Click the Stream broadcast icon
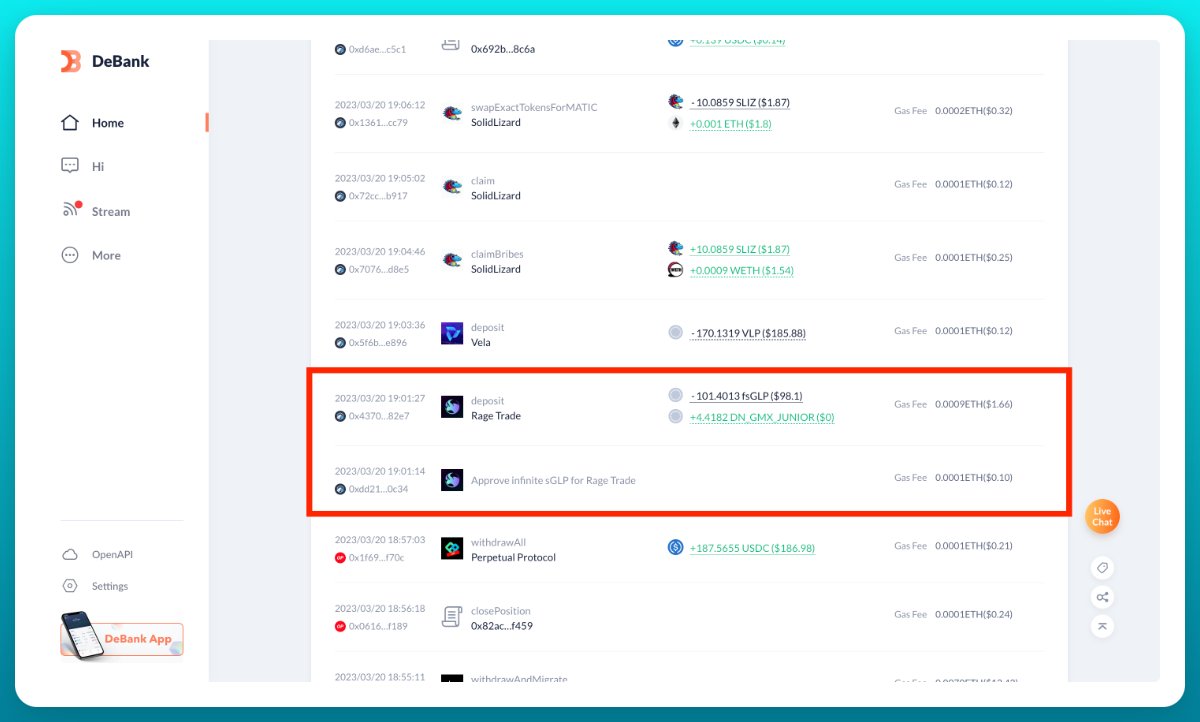This screenshot has height=722, width=1200. coord(71,209)
